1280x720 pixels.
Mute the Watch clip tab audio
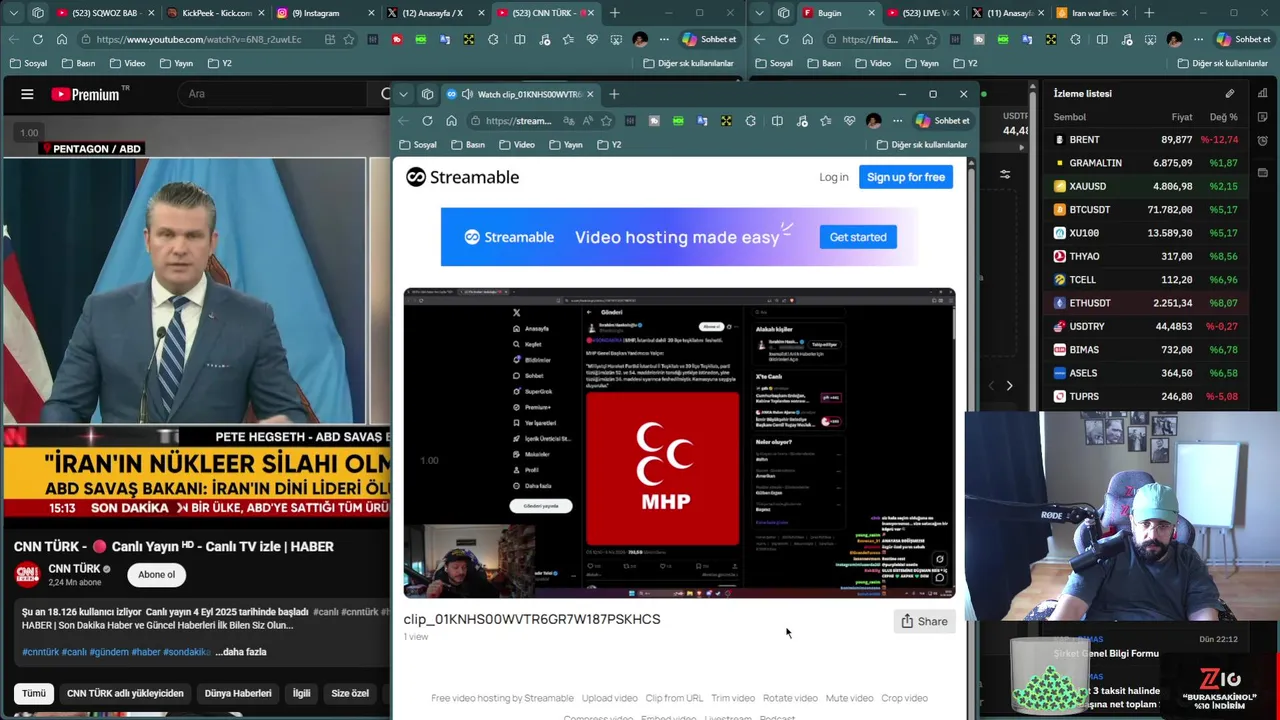[x=466, y=94]
